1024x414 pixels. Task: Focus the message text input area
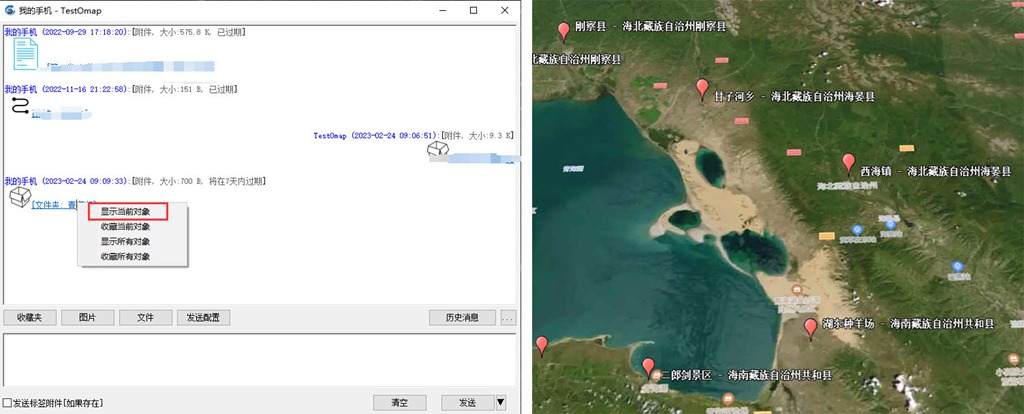coord(258,361)
